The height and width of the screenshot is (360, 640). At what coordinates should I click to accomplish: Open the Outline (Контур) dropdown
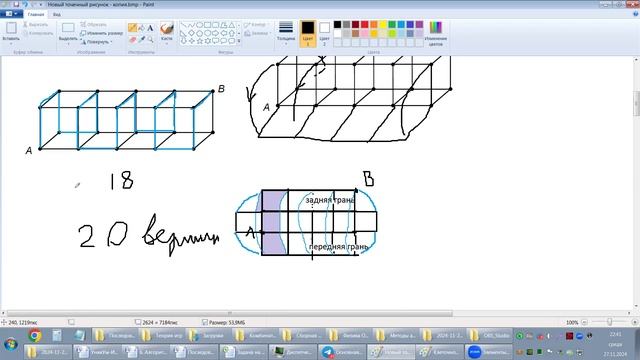(258, 25)
